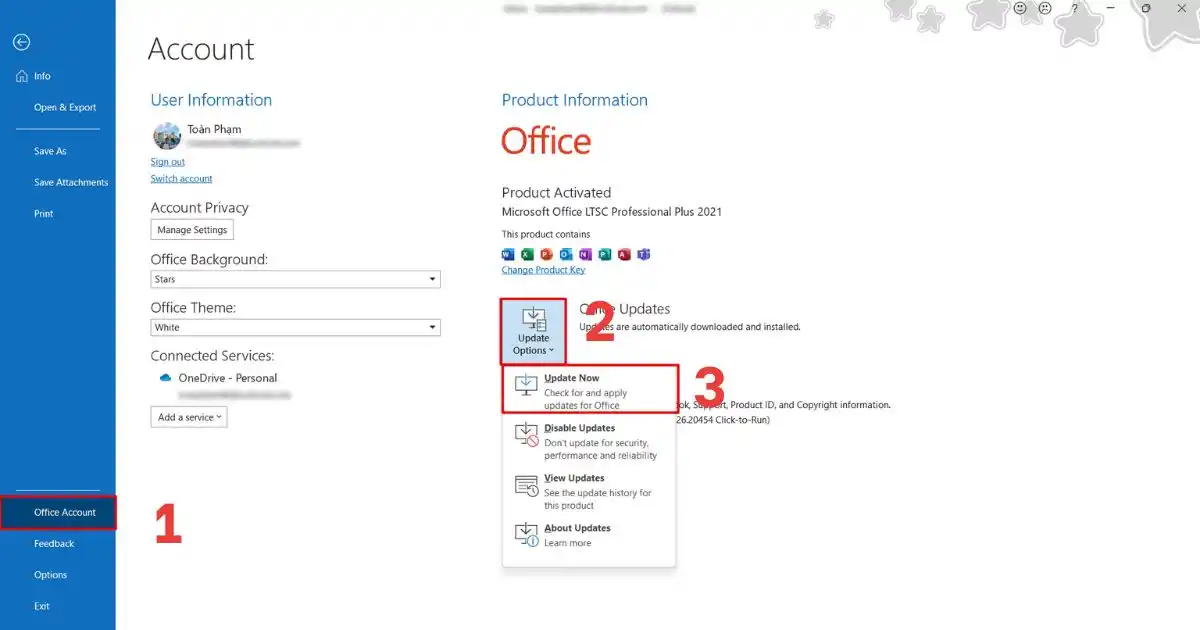Choose About Updates from the menu
The width and height of the screenshot is (1200, 630).
point(590,535)
